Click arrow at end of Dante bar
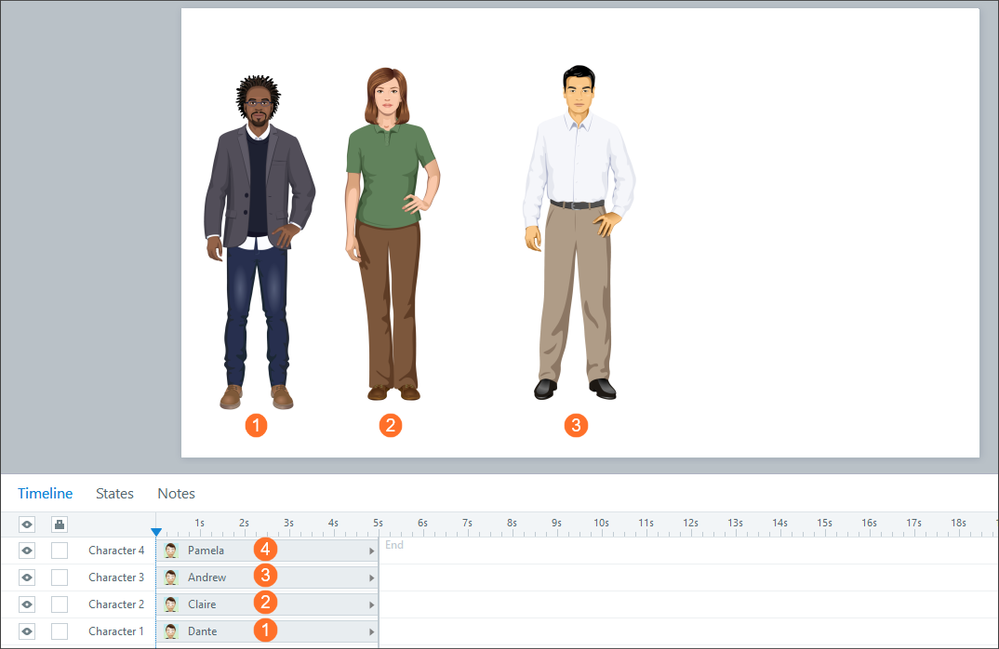 pos(372,631)
